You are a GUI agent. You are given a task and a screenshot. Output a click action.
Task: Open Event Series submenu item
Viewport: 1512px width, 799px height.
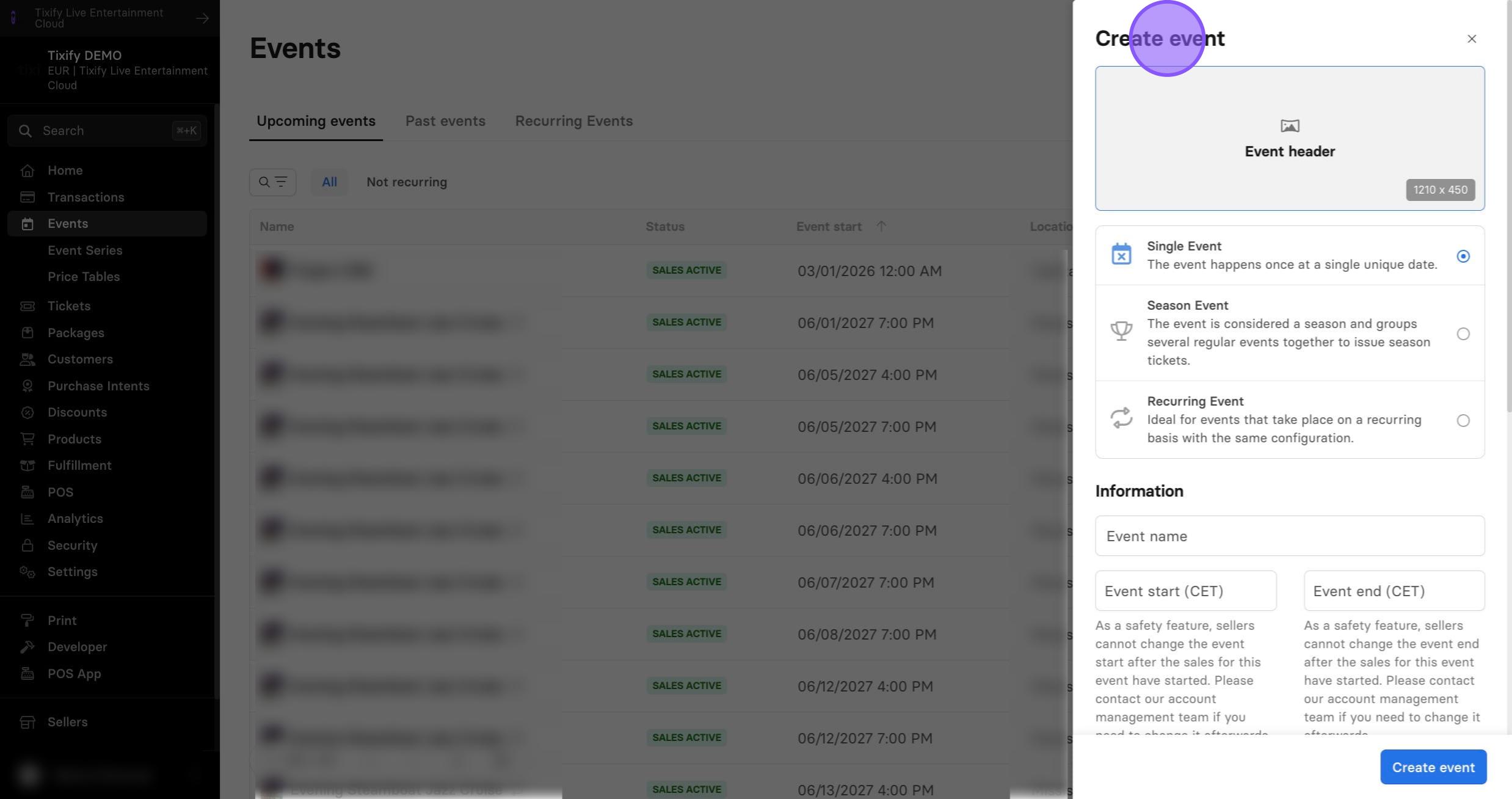point(85,250)
